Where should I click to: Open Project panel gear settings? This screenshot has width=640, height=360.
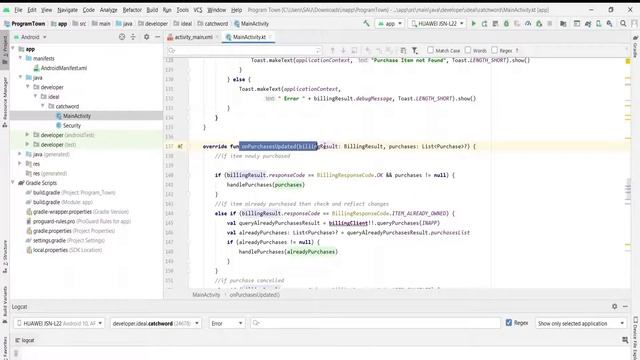pyautogui.click(x=147, y=37)
